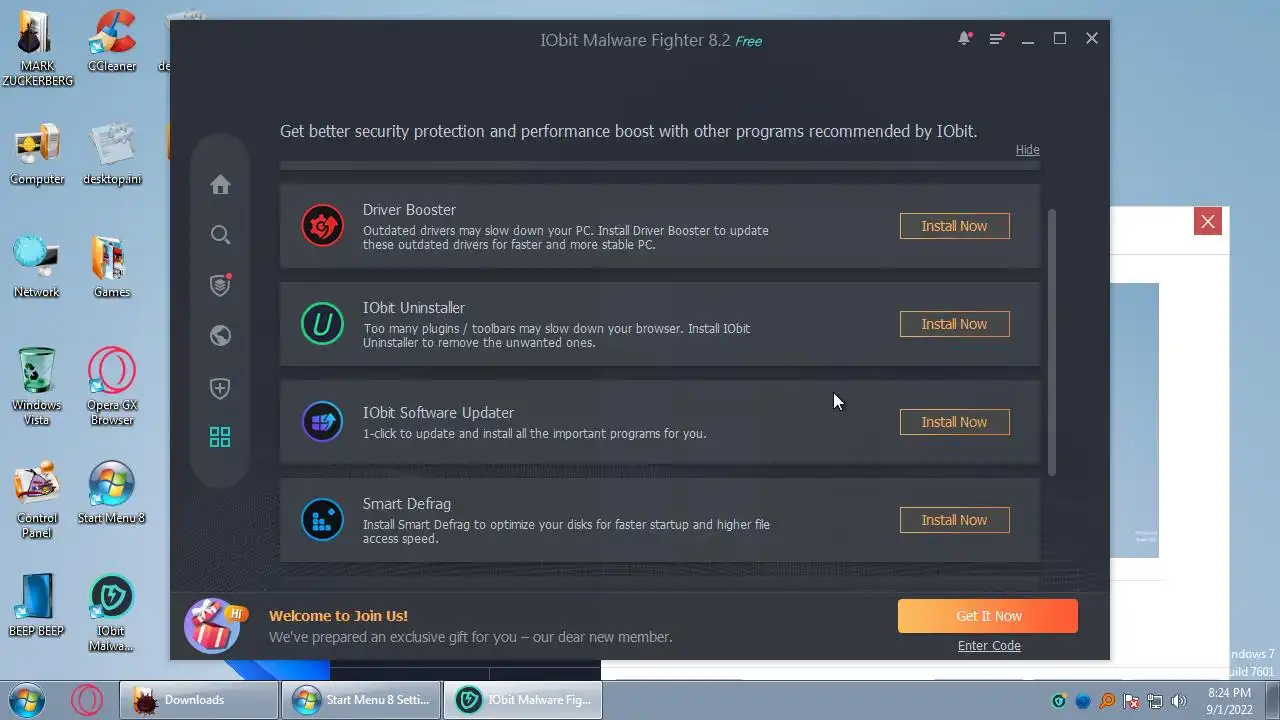Install IObit Uninstaller with Install Now
The image size is (1280, 720).
click(954, 324)
